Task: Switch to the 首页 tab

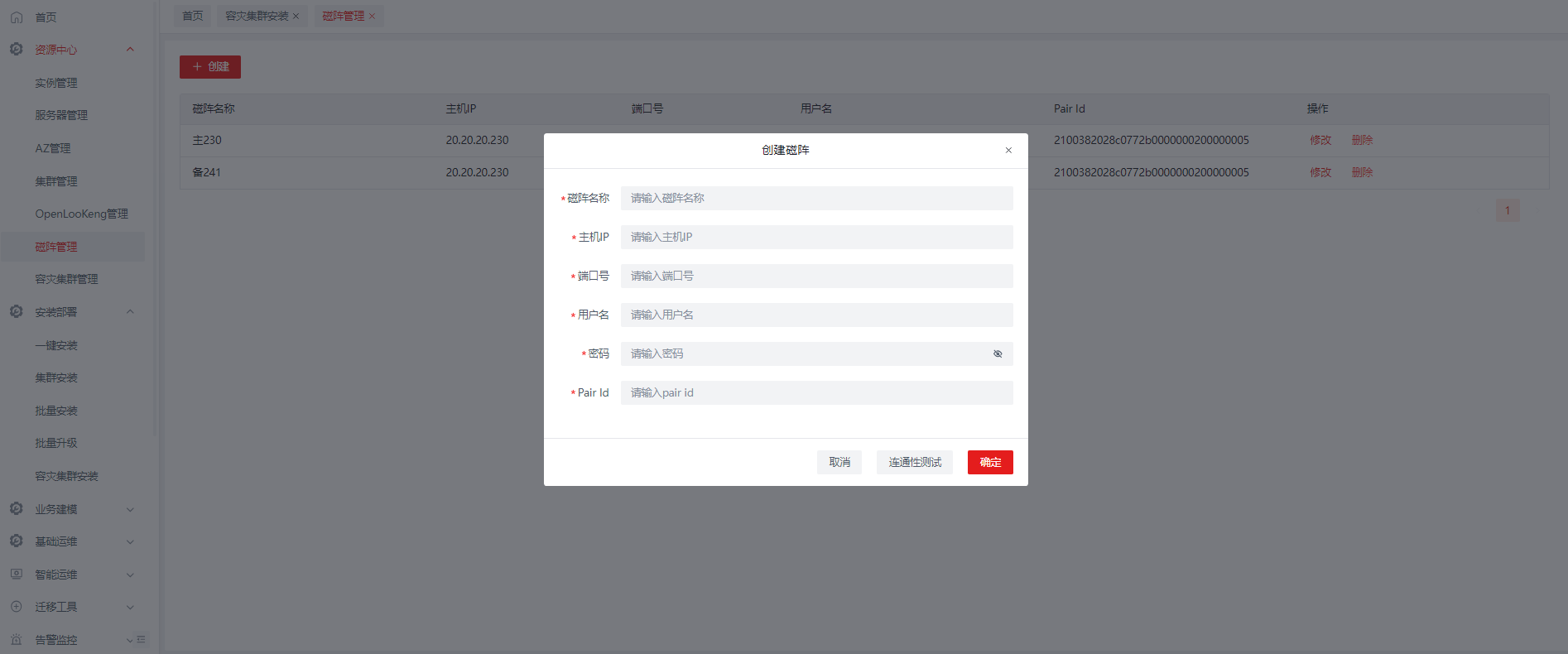Action: [x=192, y=16]
